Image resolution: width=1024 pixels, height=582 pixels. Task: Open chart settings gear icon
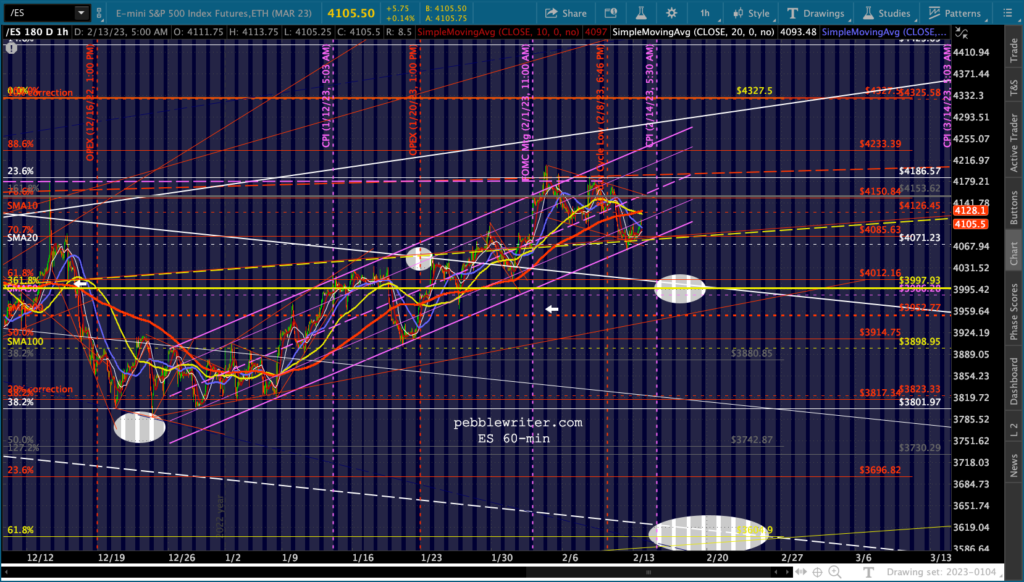click(671, 13)
